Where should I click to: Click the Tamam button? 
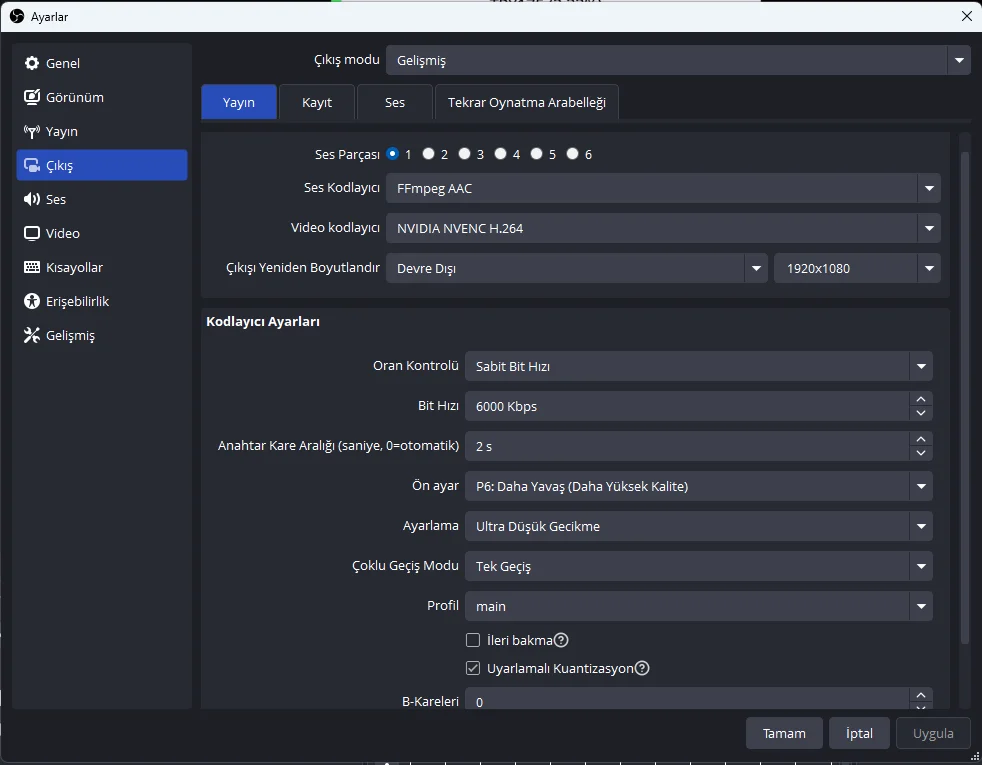[784, 733]
